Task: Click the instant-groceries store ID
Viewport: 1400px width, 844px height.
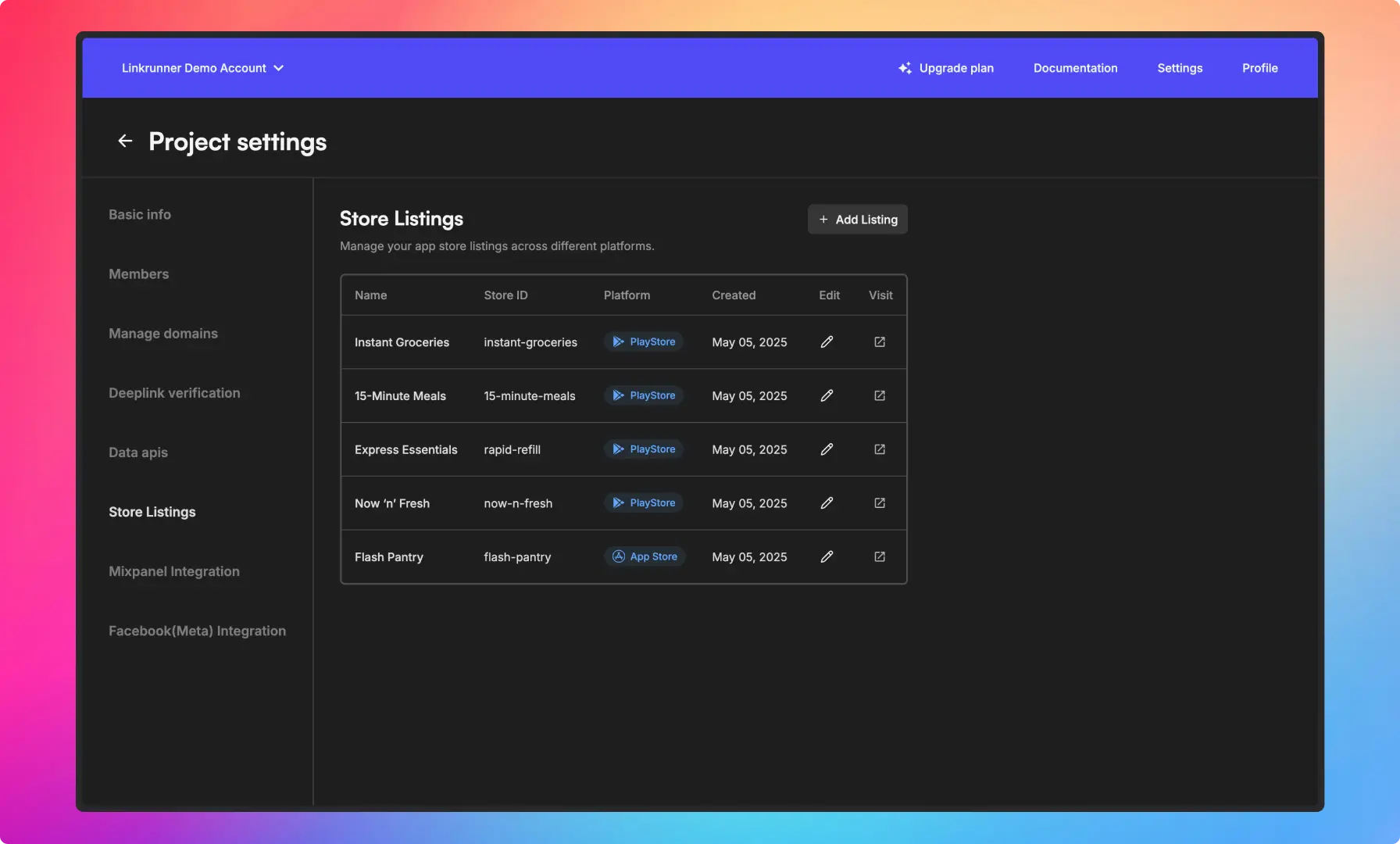Action: [530, 342]
